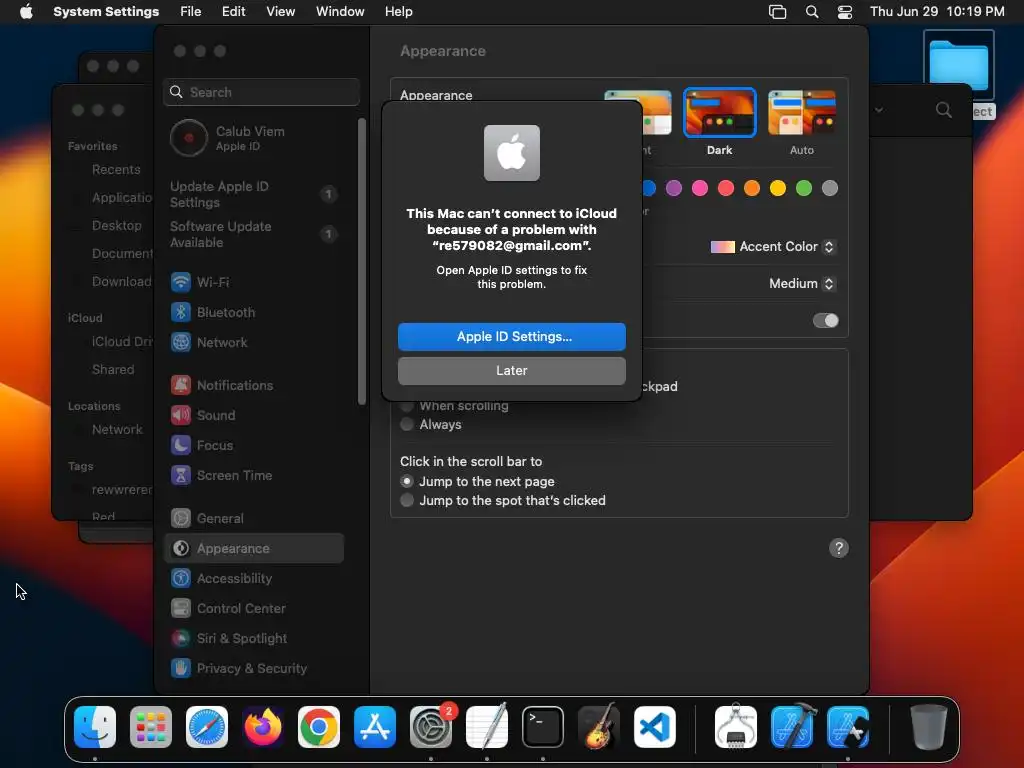Open App Store from the Dock

pyautogui.click(x=375, y=727)
